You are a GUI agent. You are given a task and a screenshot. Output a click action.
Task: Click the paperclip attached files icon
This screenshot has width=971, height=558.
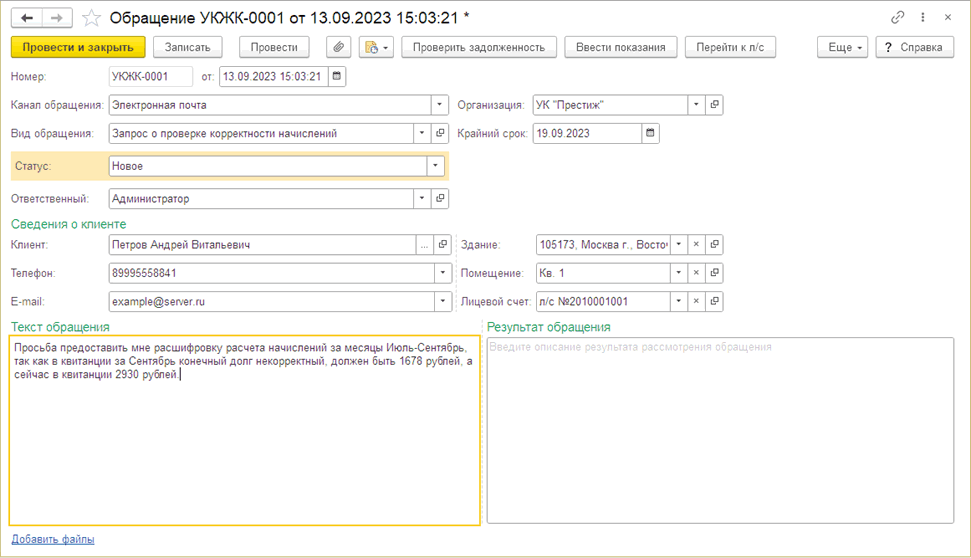coord(339,47)
